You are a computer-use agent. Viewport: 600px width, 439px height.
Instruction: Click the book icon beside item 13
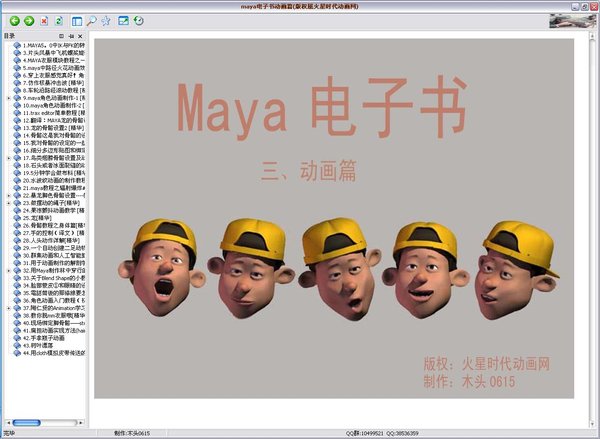(17, 128)
